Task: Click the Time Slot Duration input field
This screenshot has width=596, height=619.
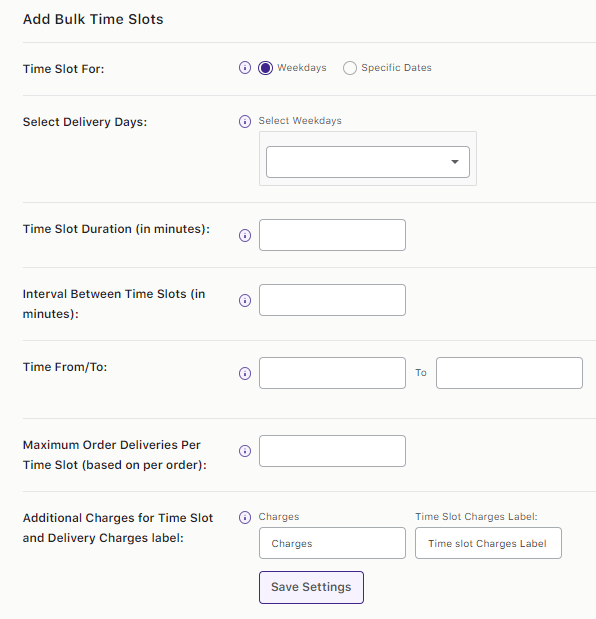Action: click(332, 235)
